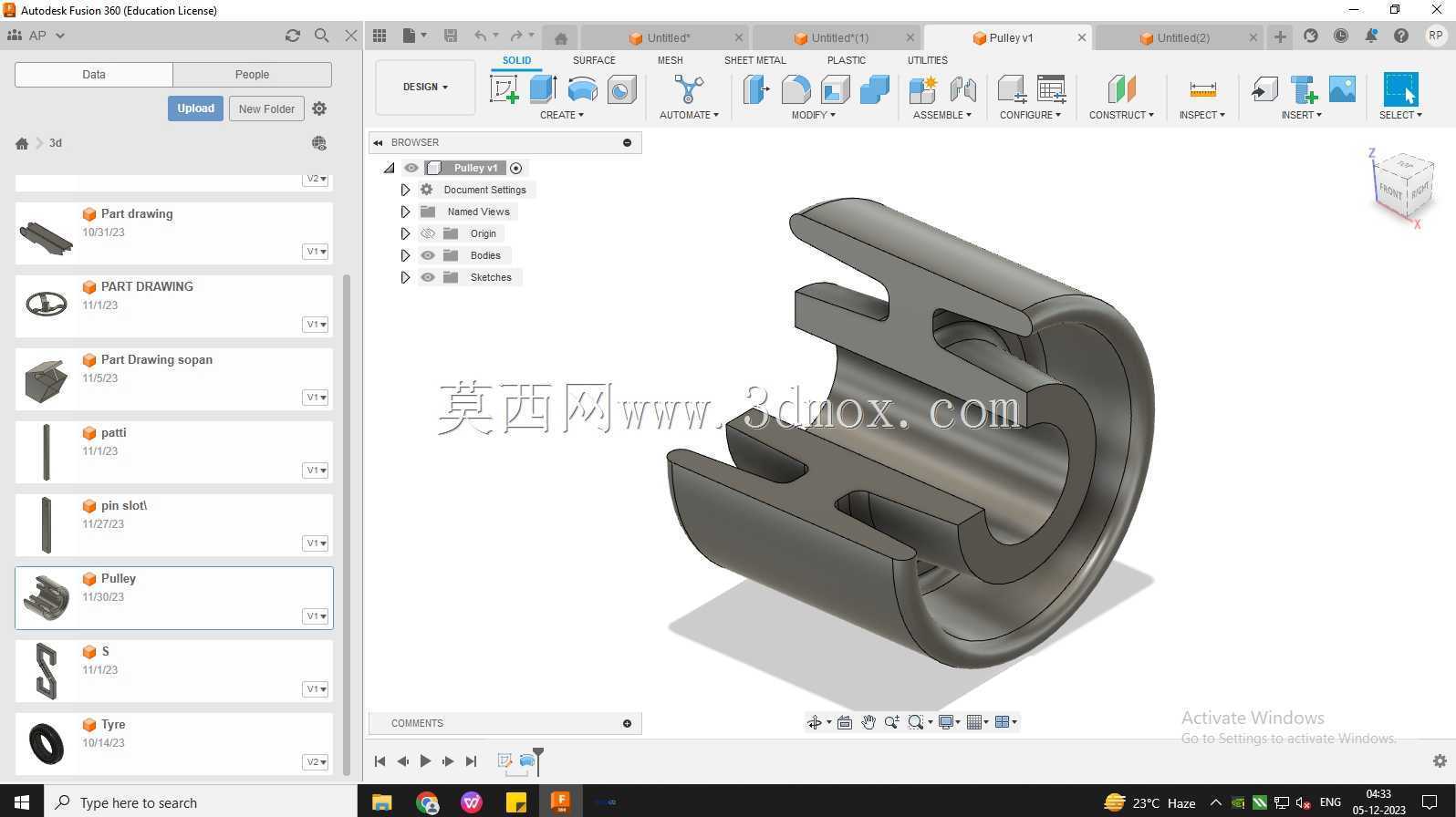Click the Measure tool icon

(1202, 89)
